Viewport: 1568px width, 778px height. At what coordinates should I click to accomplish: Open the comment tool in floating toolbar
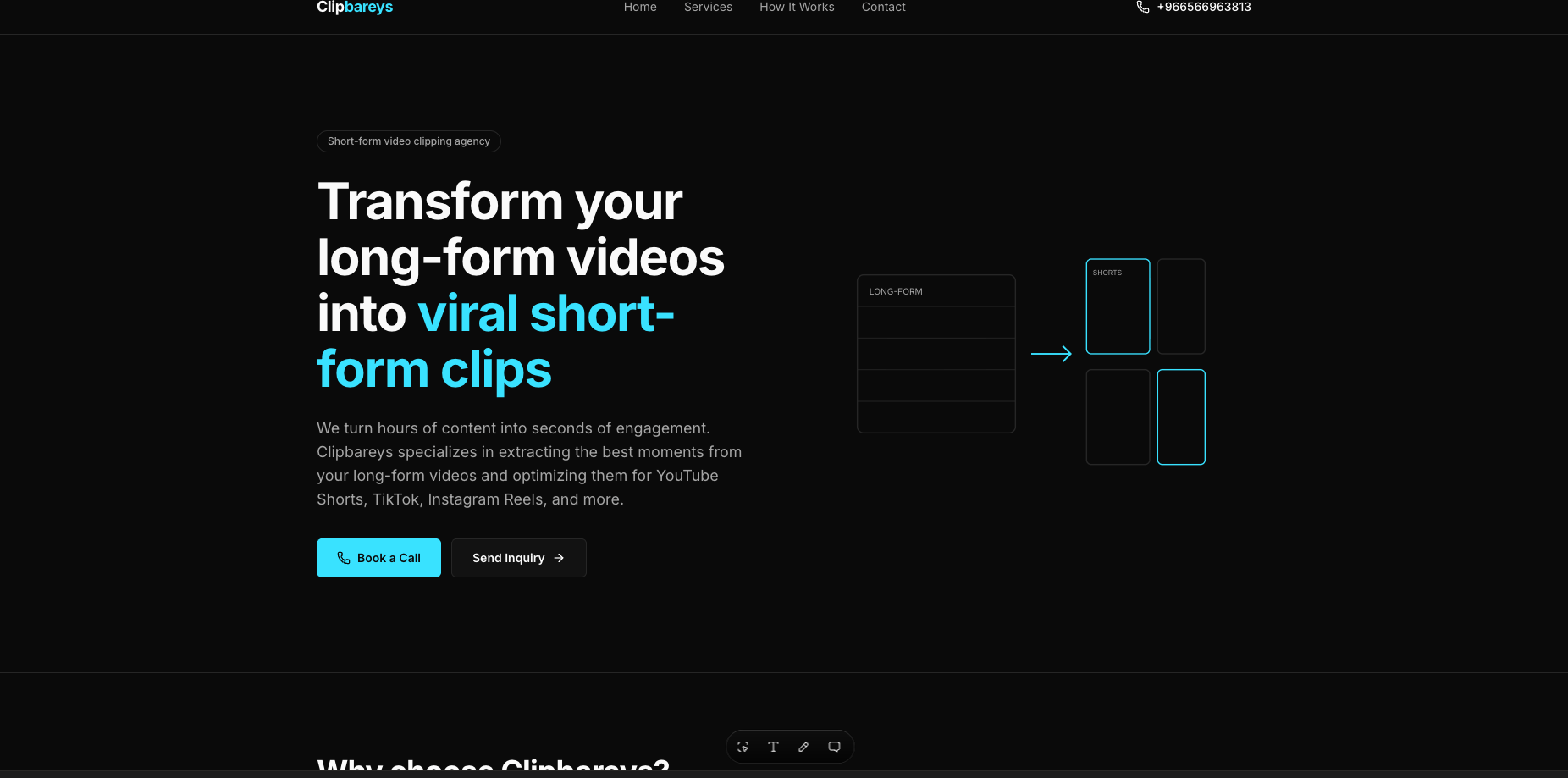(x=834, y=747)
